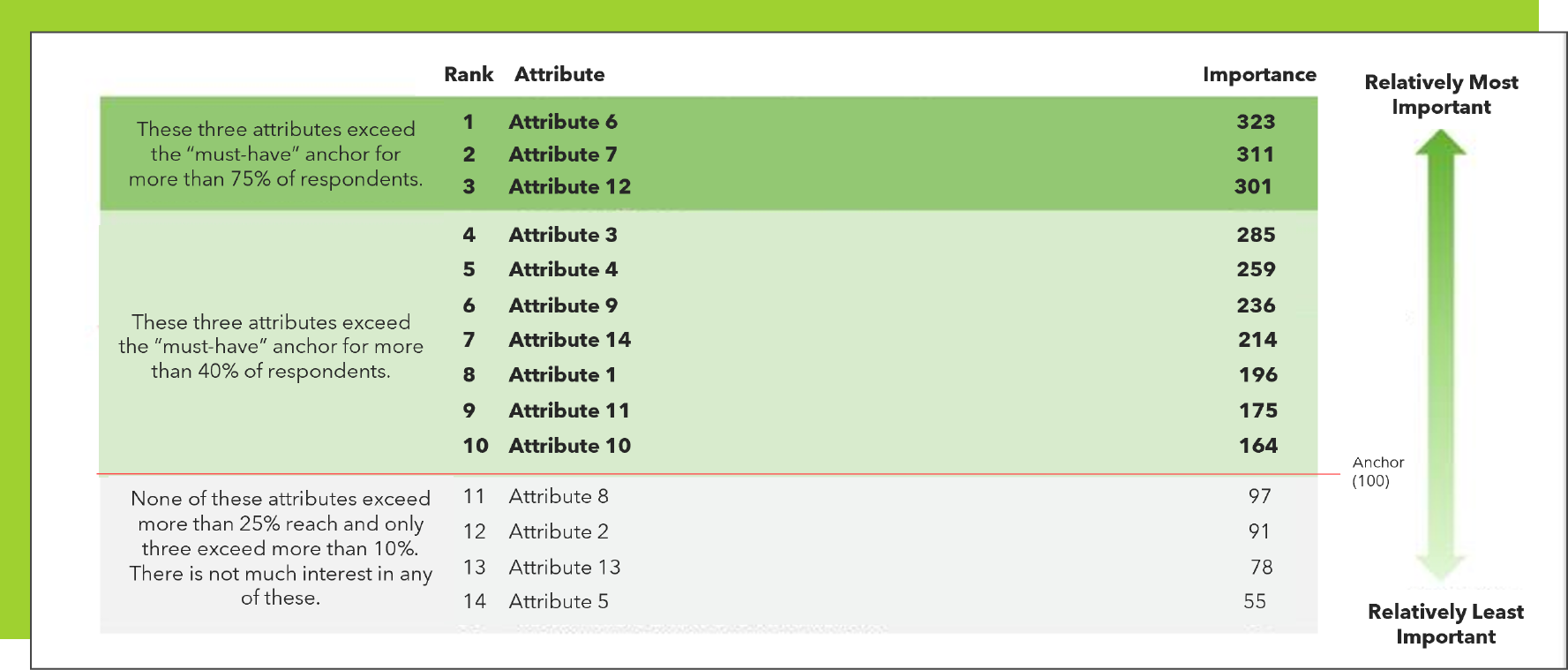
Task: Click the importance value 311
Action: [1255, 154]
